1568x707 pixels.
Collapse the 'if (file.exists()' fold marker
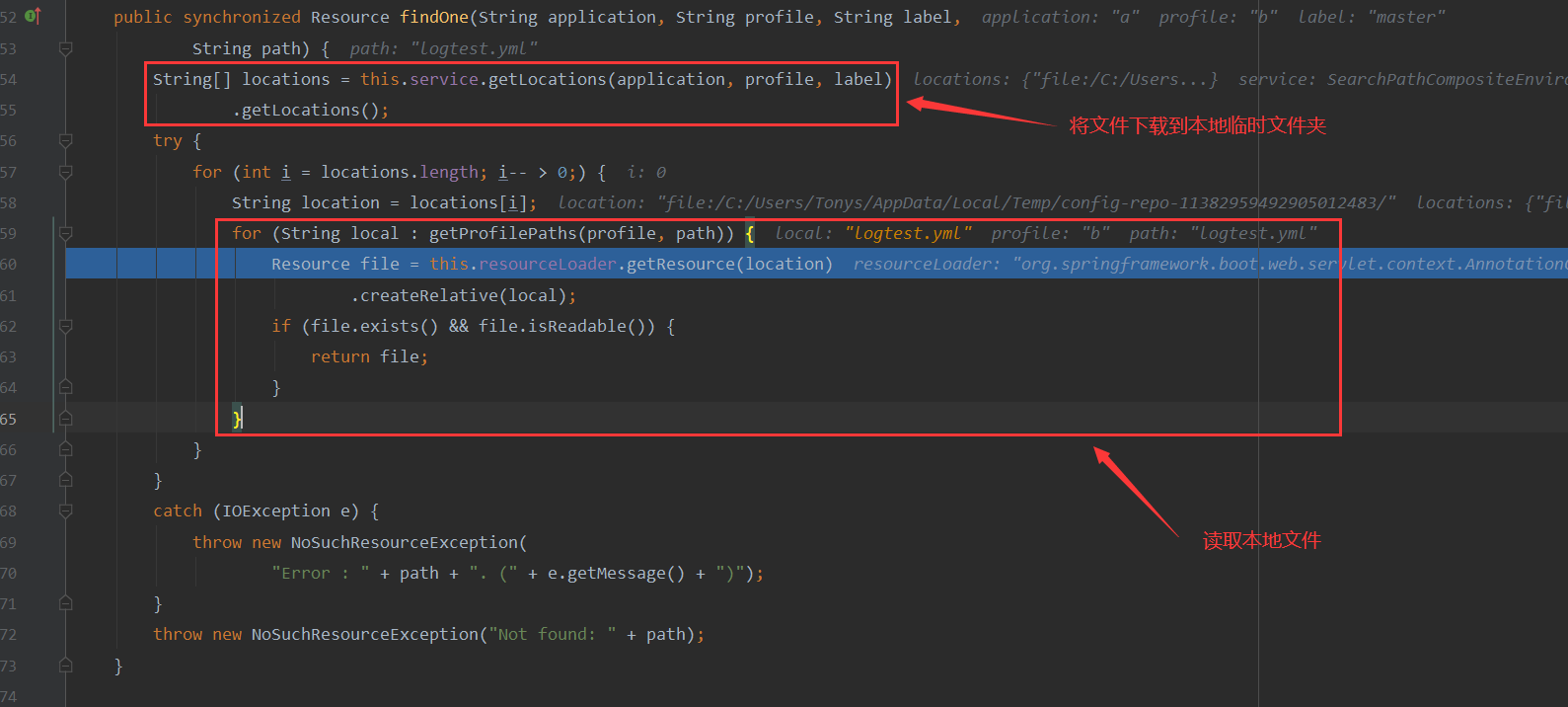[66, 326]
